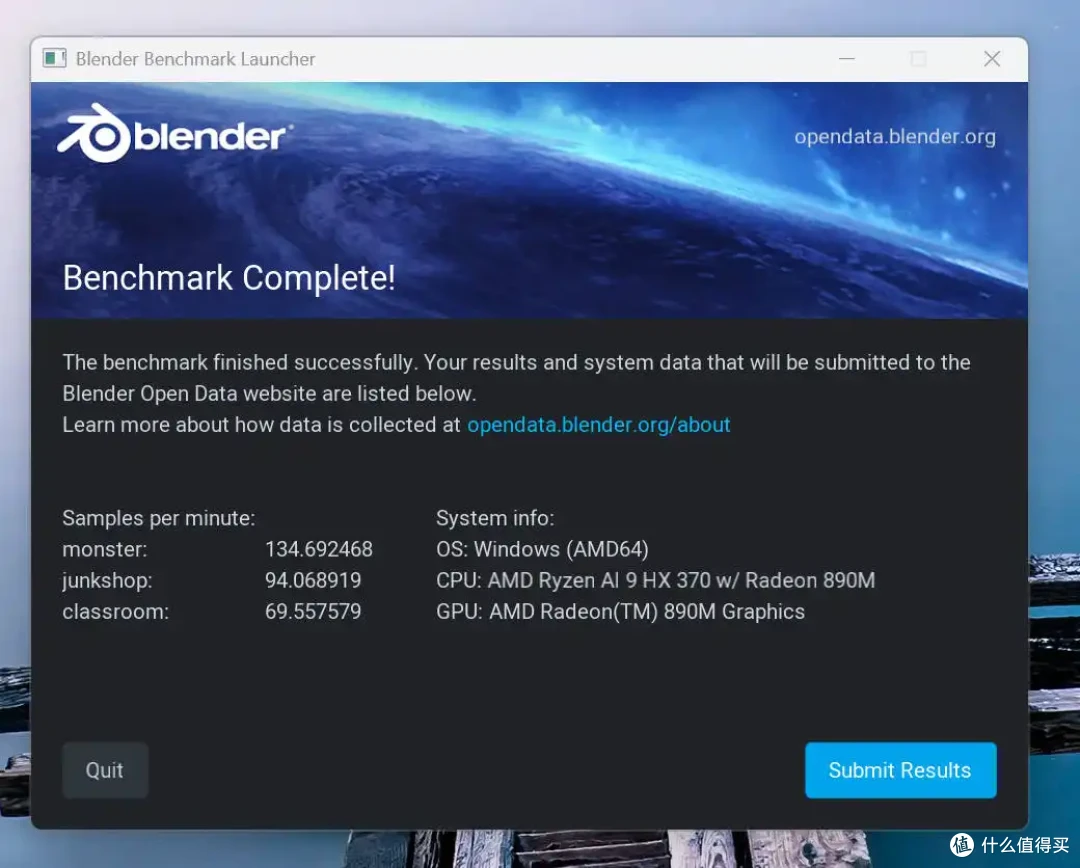
Task: Click 'Samples per minute:' heading
Action: click(x=158, y=518)
